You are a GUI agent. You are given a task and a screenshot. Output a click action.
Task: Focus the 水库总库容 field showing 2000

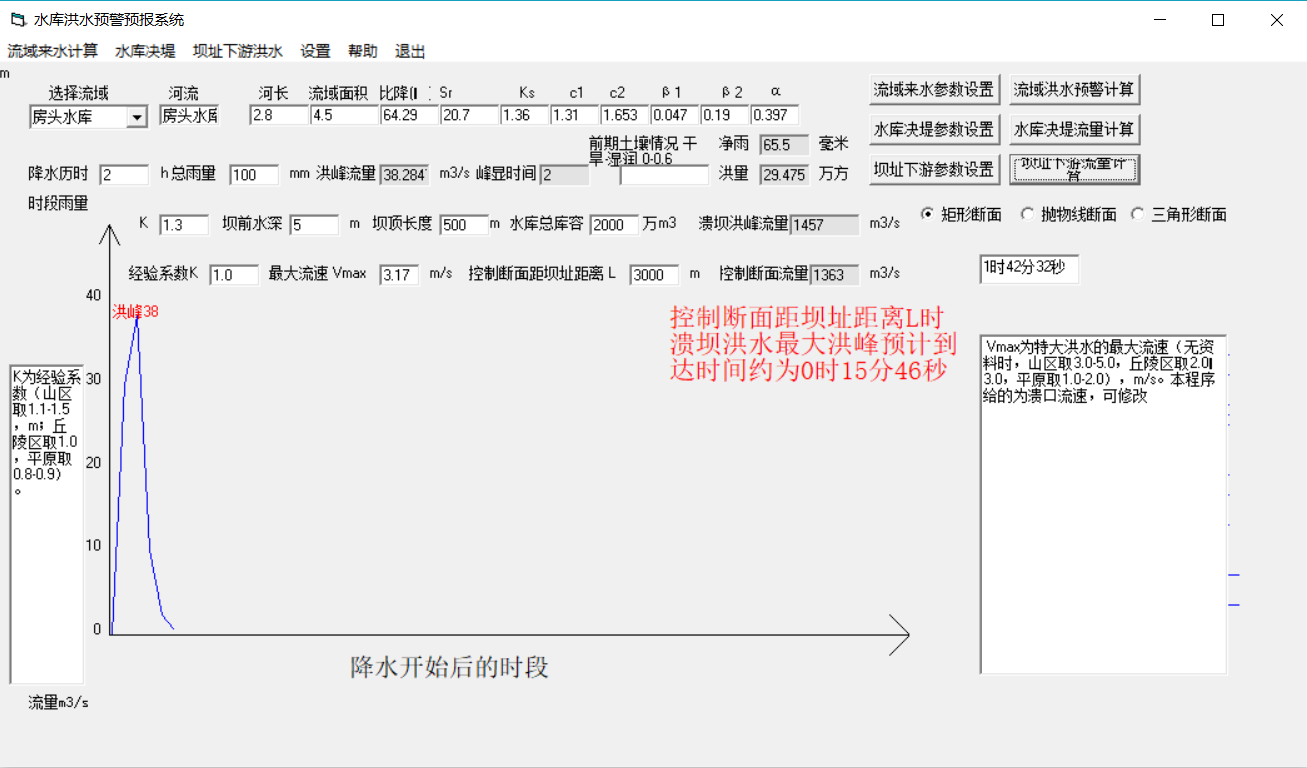coord(613,224)
